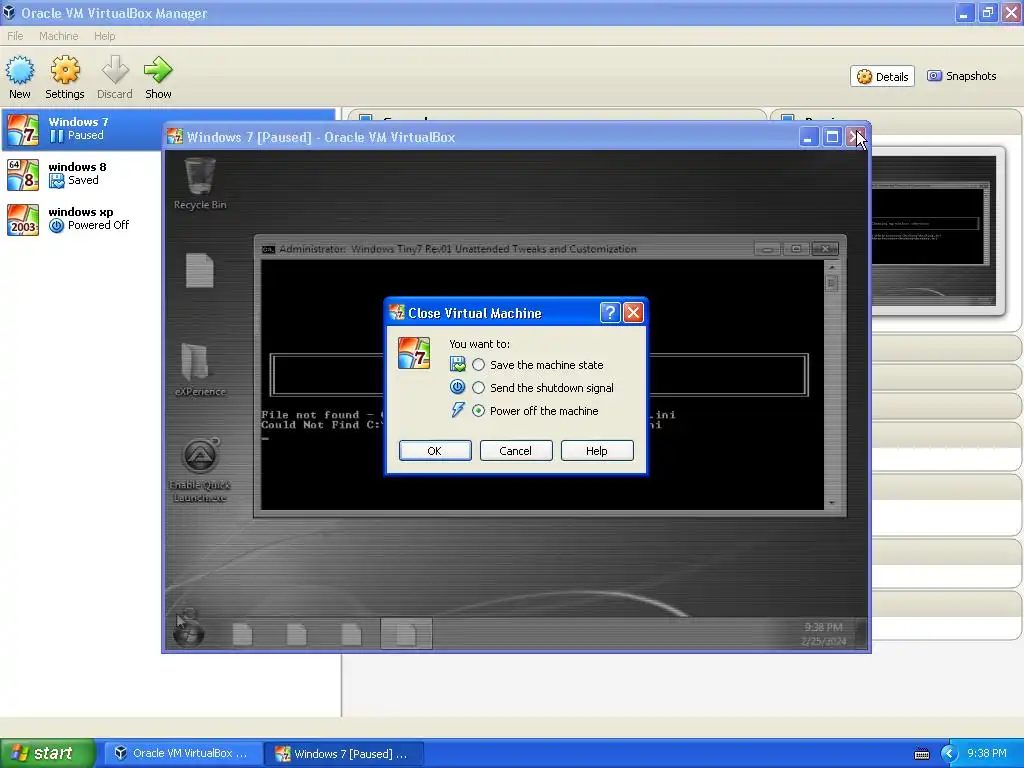Open the Help menu in Manager

coord(104,36)
